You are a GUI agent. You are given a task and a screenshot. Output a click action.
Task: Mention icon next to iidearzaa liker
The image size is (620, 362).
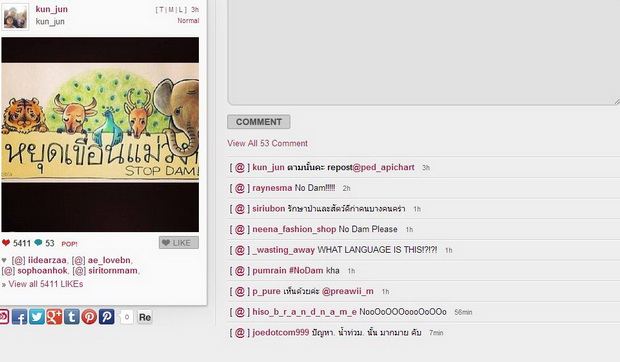coord(18,260)
